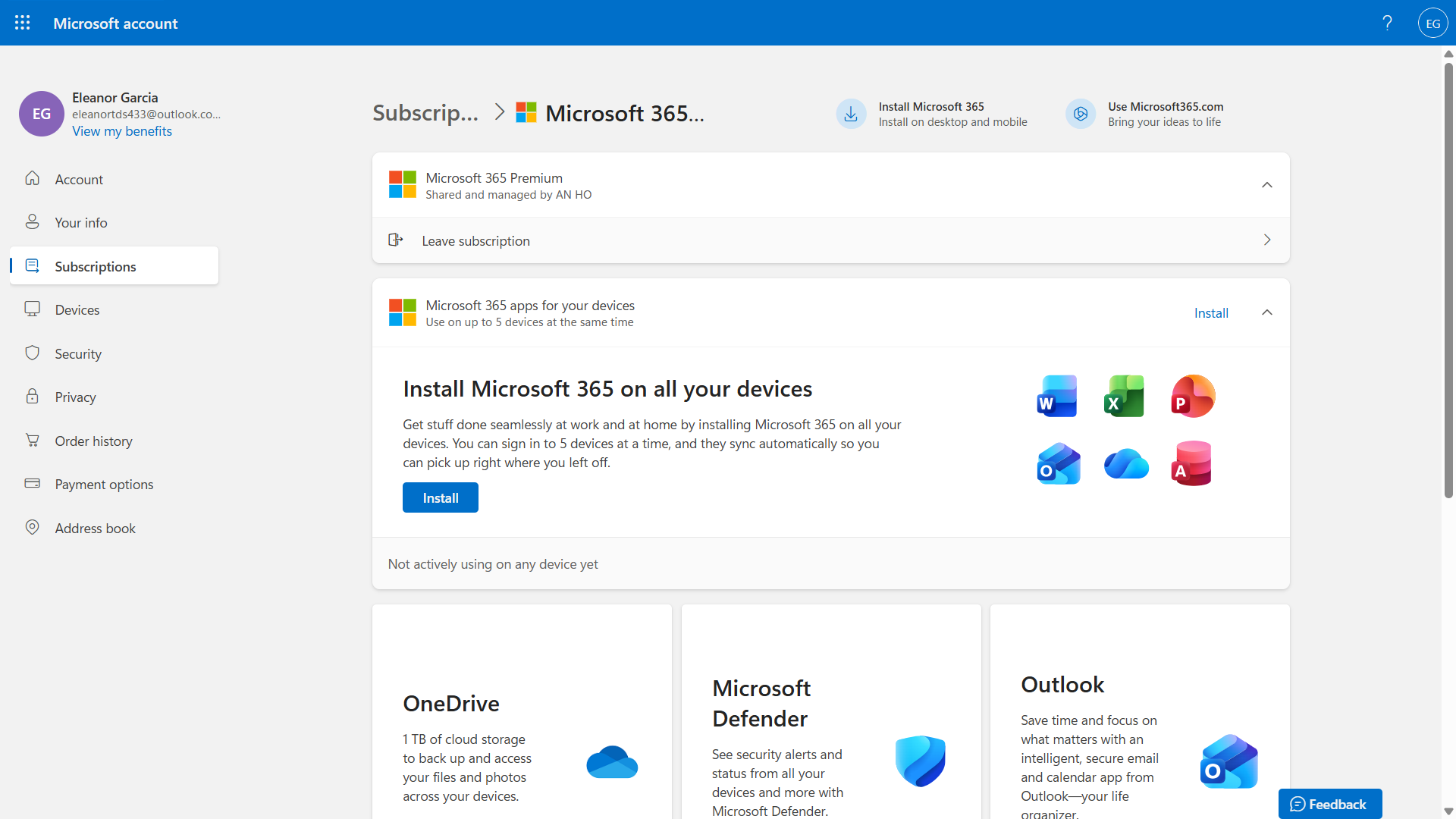The image size is (1456, 819).
Task: Collapse Microsoft 365 apps for devices section
Action: pos(1266,312)
